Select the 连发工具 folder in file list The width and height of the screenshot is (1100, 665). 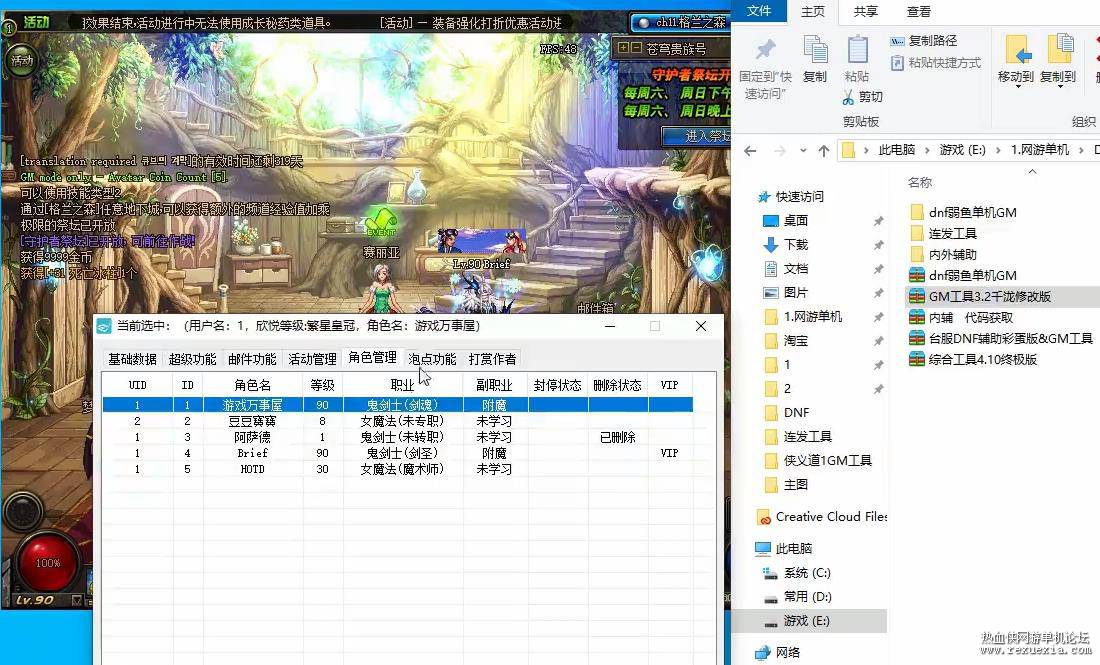[x=952, y=233]
